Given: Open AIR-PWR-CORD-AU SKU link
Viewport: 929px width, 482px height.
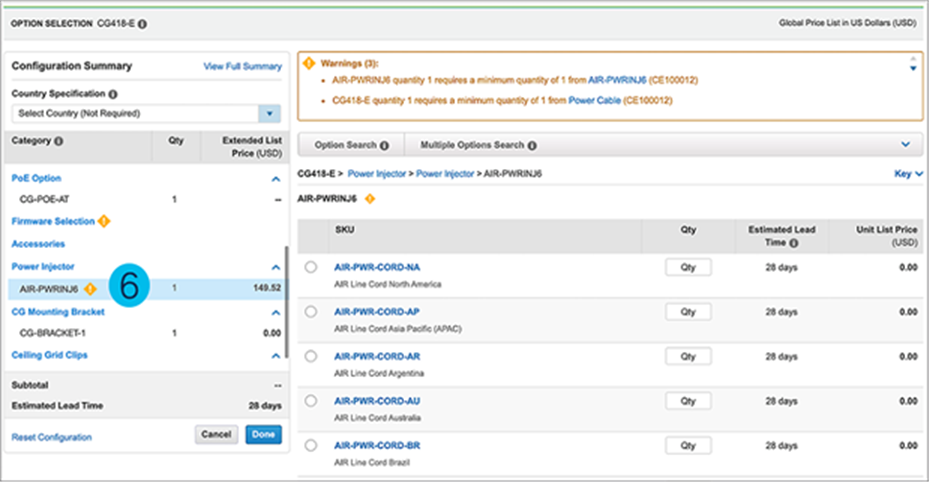Looking at the screenshot, I should coord(377,401).
